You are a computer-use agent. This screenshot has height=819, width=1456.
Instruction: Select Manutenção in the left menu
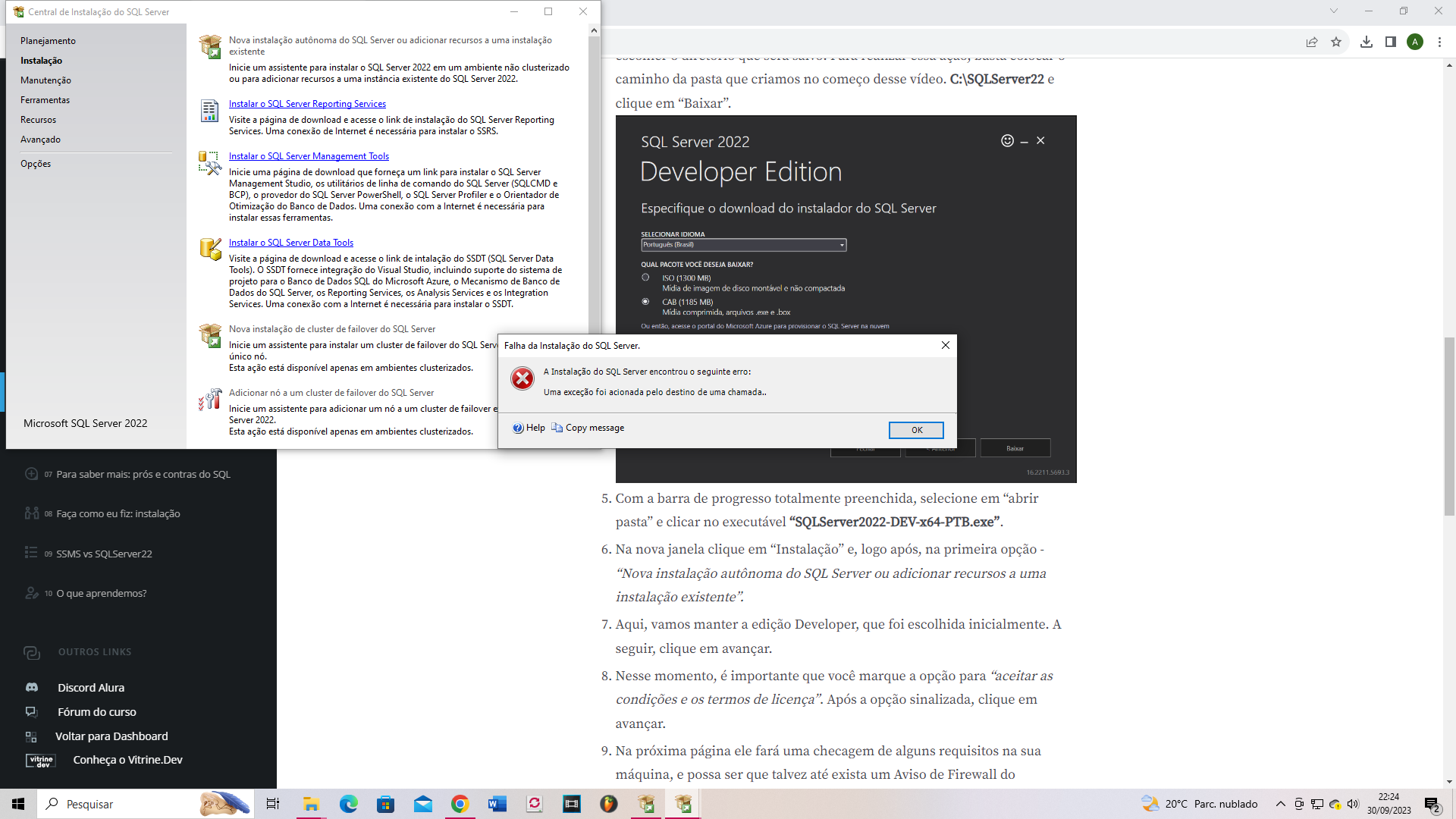pyautogui.click(x=45, y=80)
